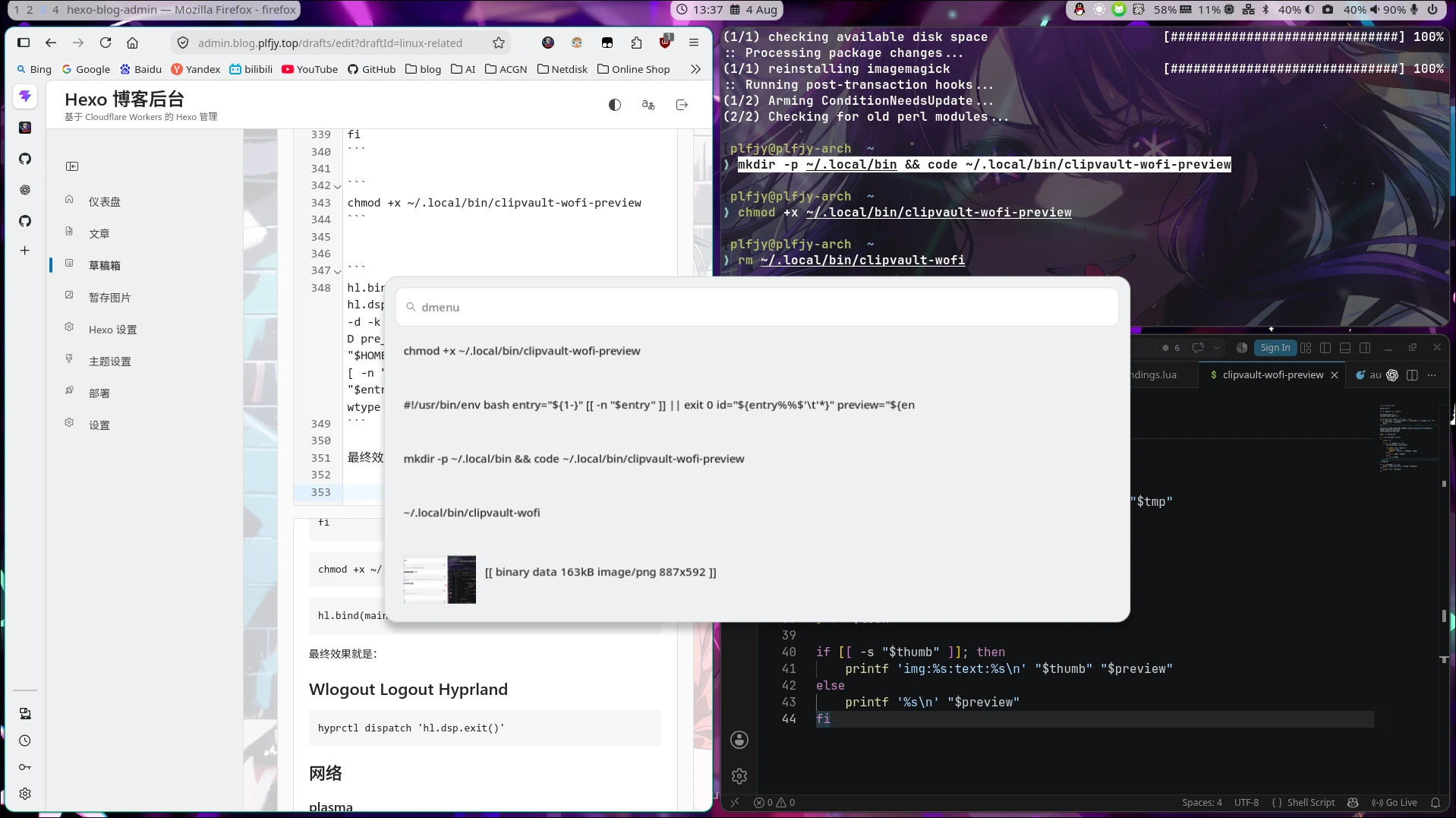Expand the ACGN bookmarks folder

[506, 69]
